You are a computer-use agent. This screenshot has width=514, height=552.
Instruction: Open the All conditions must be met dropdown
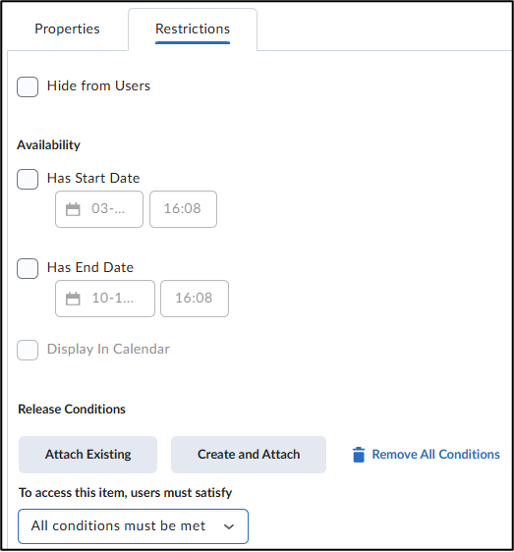coord(133,526)
